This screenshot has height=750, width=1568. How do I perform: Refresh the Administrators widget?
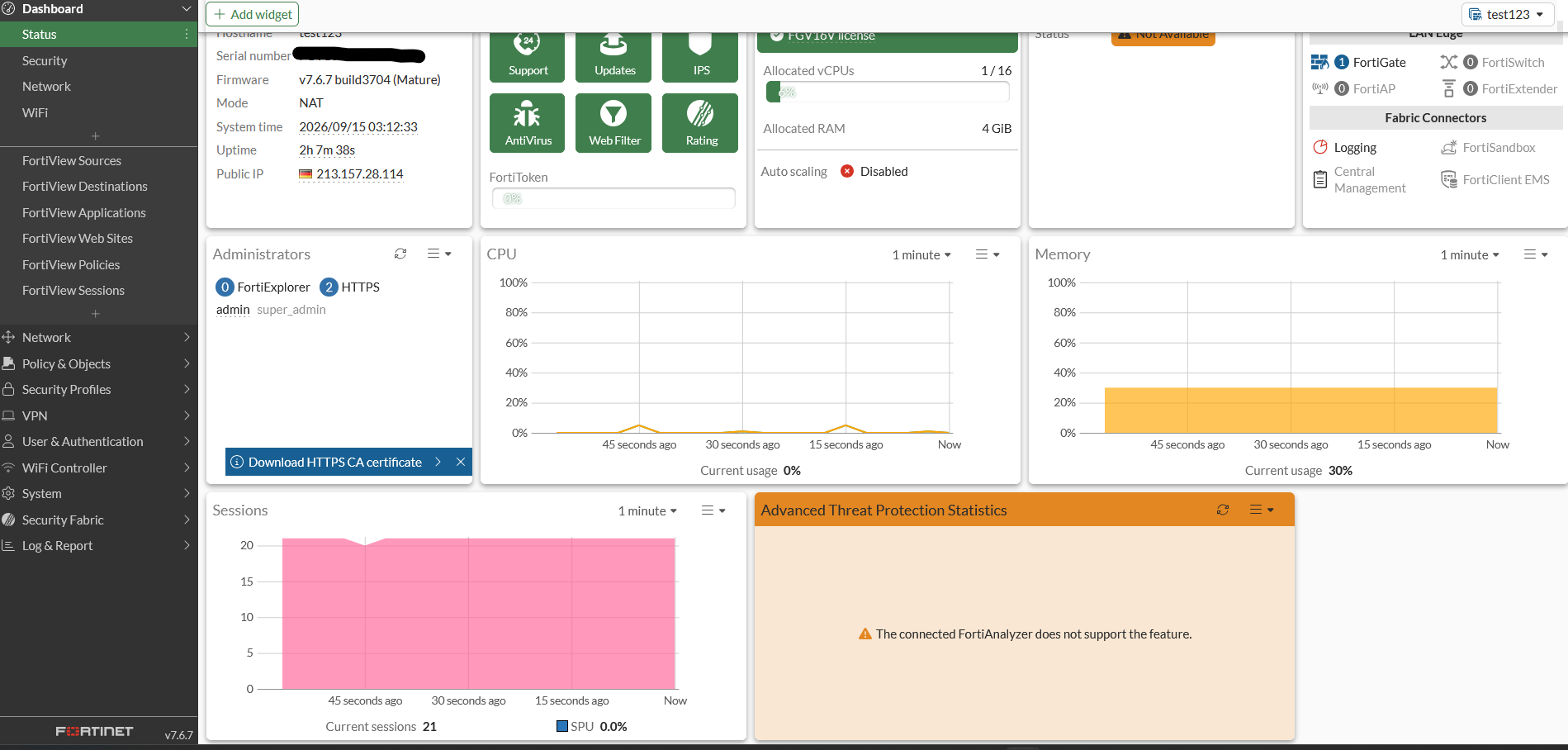400,254
